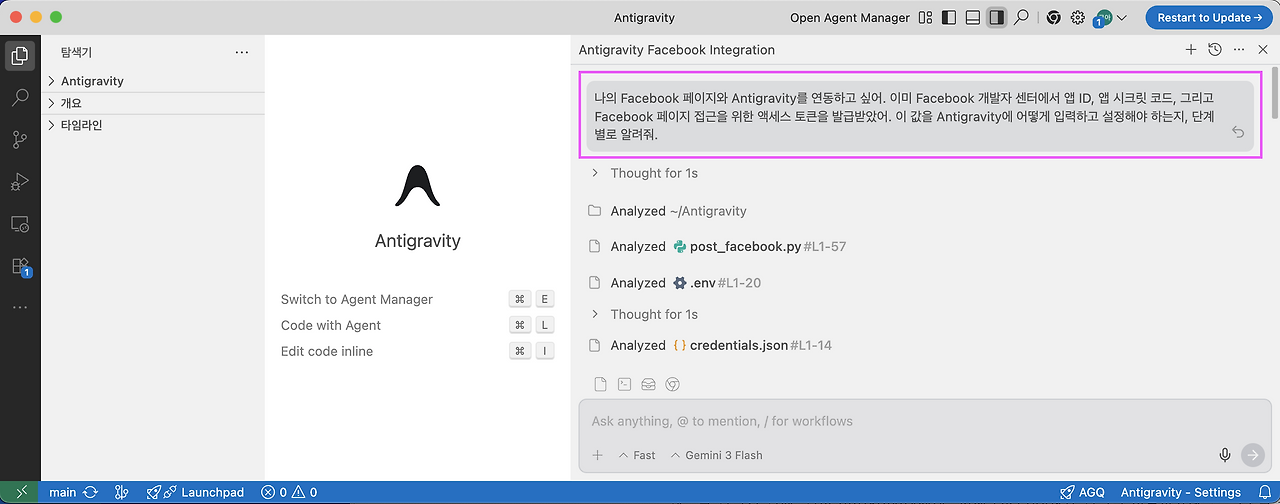Image resolution: width=1280 pixels, height=504 pixels.
Task: Click Antigravity Facebook Integration title
Action: pyautogui.click(x=676, y=49)
